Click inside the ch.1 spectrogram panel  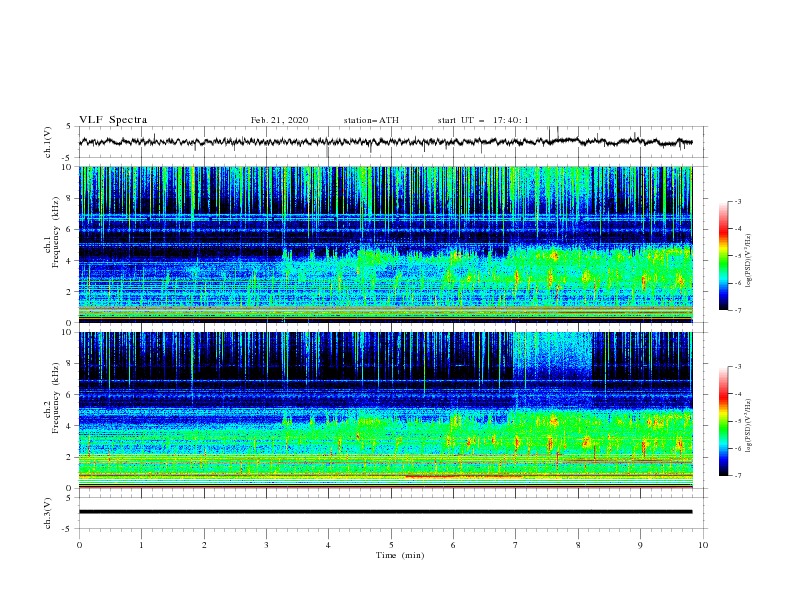(x=385, y=244)
